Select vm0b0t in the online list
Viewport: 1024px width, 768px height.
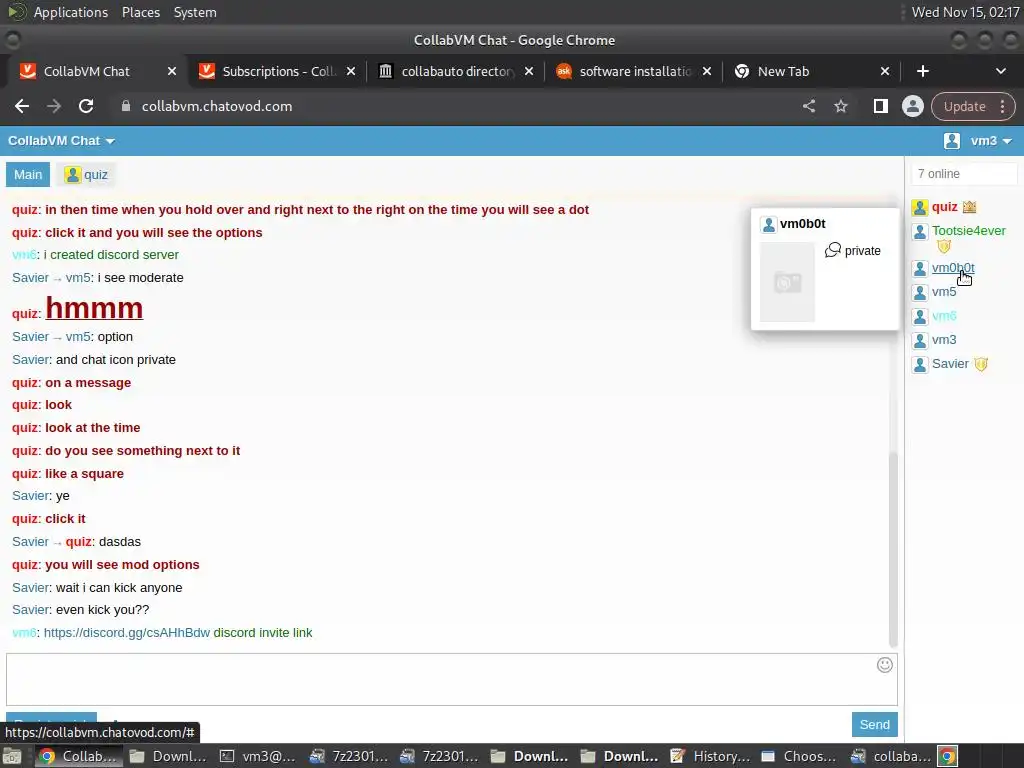(x=953, y=268)
